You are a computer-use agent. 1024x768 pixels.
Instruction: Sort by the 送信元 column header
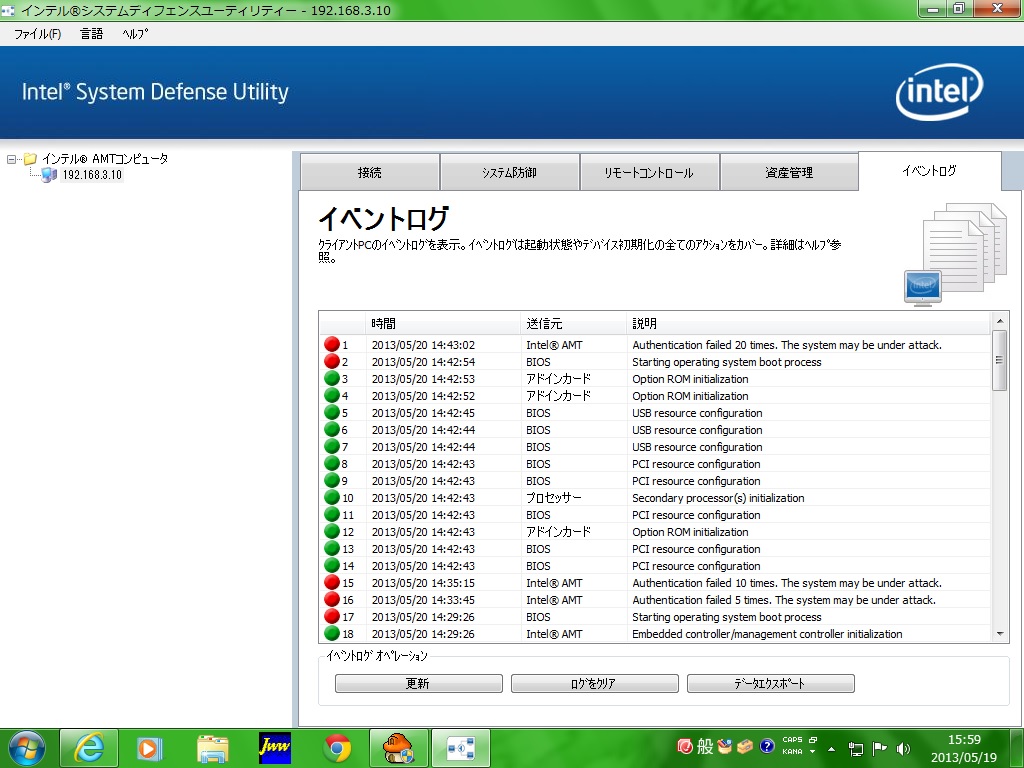573,323
